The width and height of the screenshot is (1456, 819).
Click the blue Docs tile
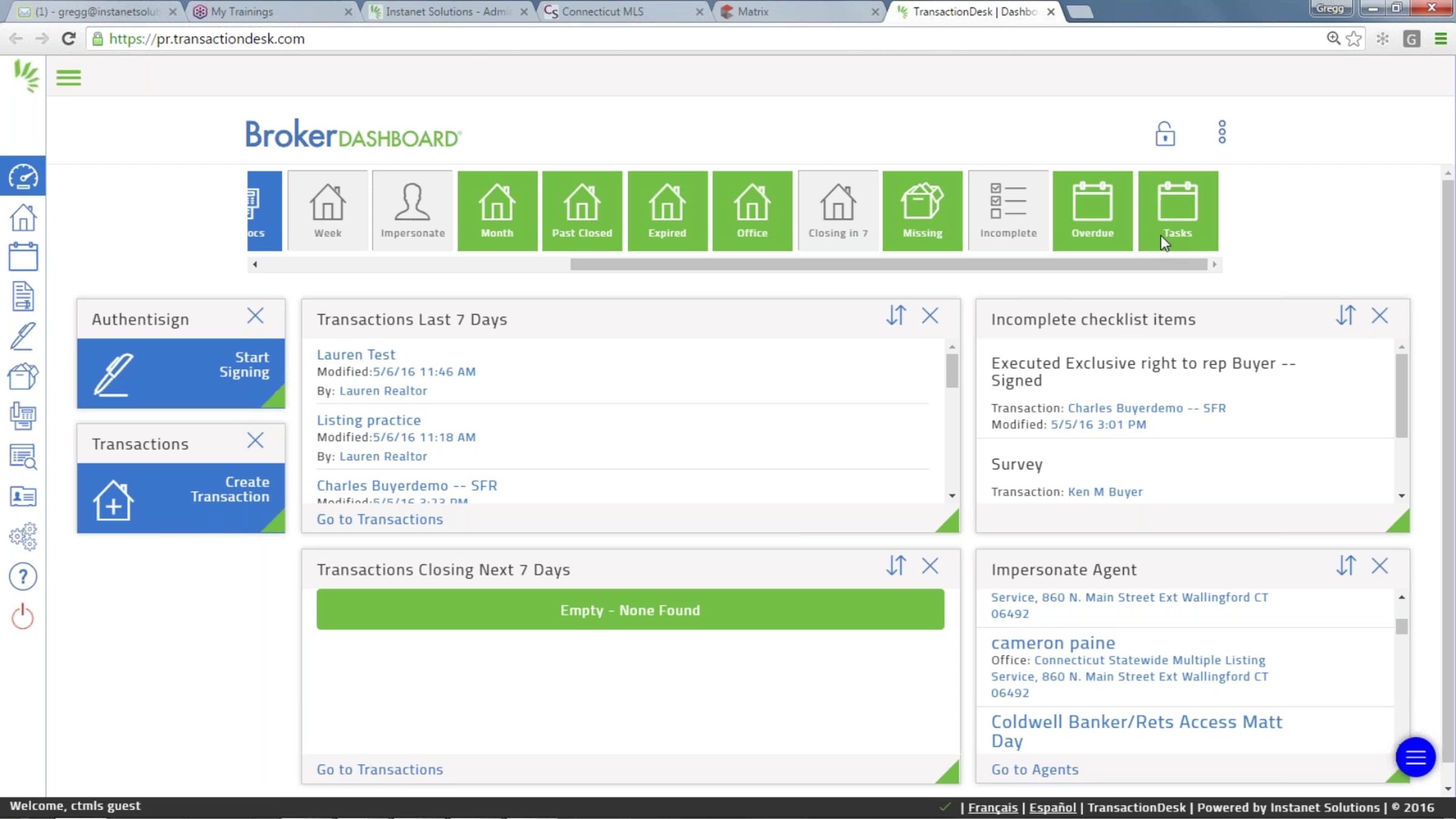tap(265, 211)
